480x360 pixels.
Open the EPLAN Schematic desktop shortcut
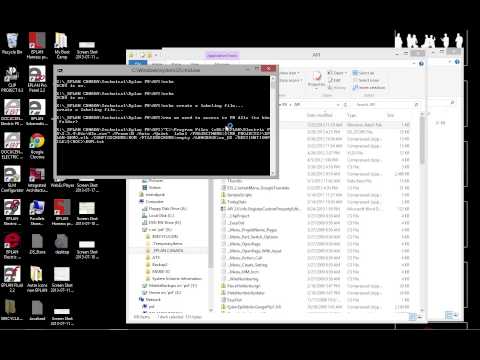pyautogui.click(x=37, y=113)
